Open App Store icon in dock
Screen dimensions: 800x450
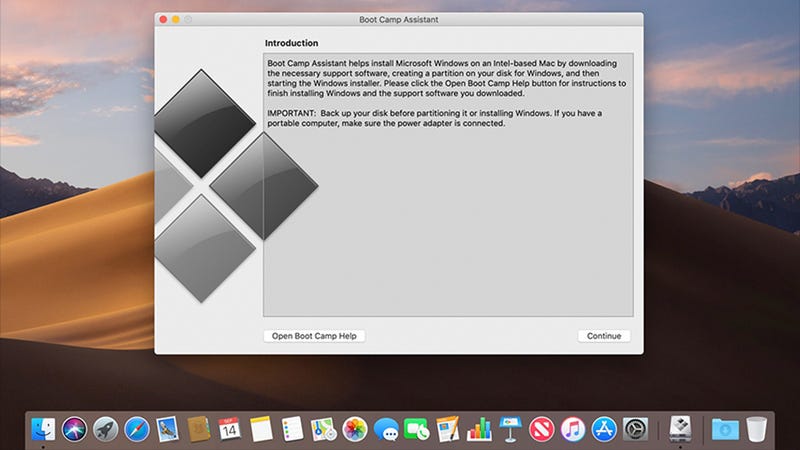click(604, 429)
